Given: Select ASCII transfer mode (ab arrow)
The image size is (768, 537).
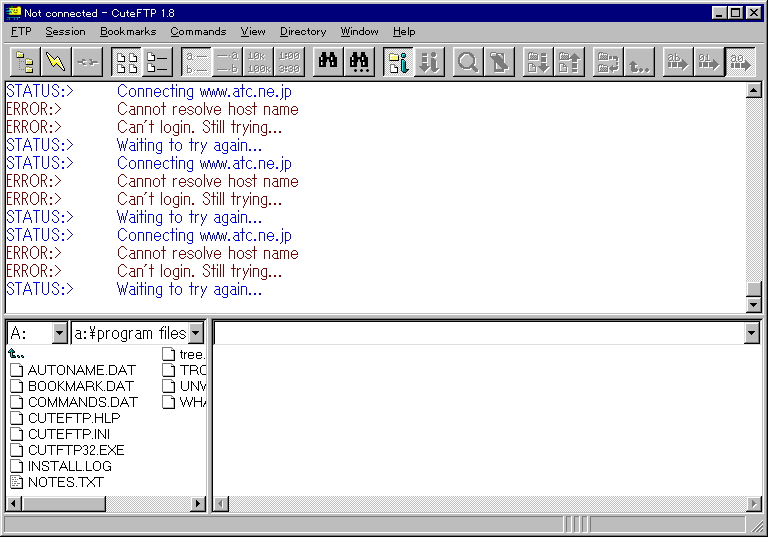Looking at the screenshot, I should (x=678, y=62).
